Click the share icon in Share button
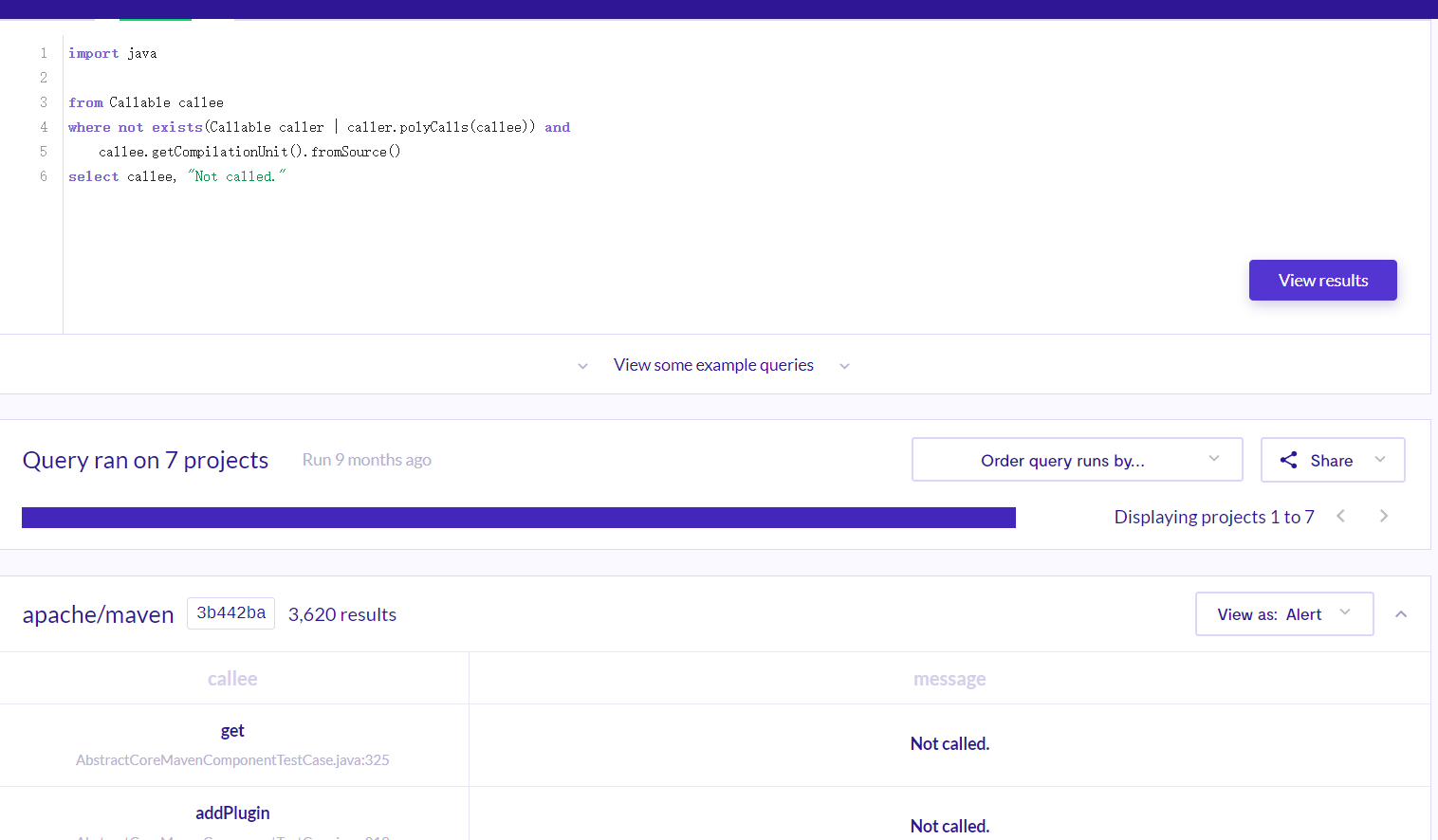This screenshot has height=840, width=1438. 1288,460
